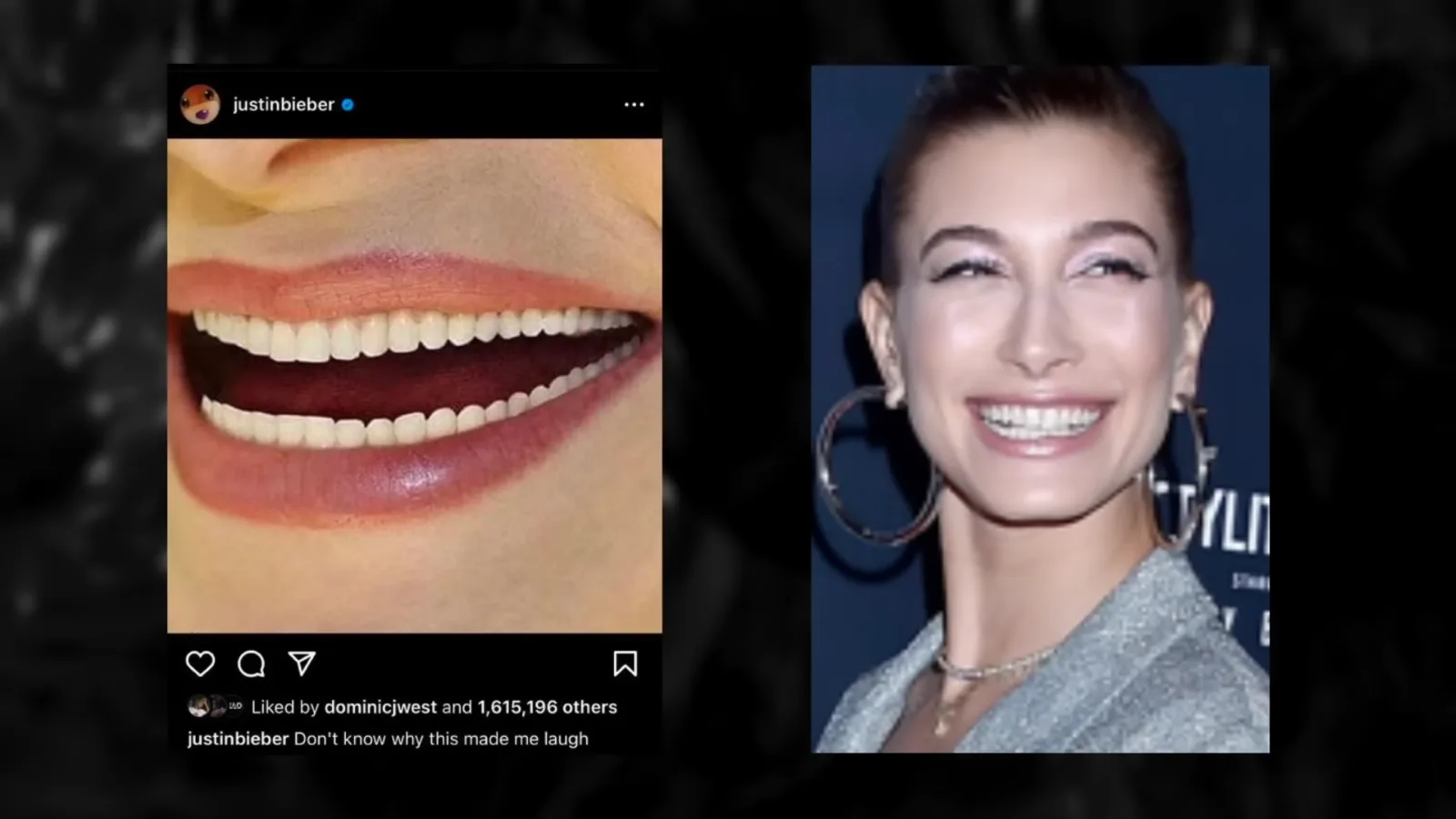
Task: Click justinbieber username in the caption
Action: pos(238,739)
